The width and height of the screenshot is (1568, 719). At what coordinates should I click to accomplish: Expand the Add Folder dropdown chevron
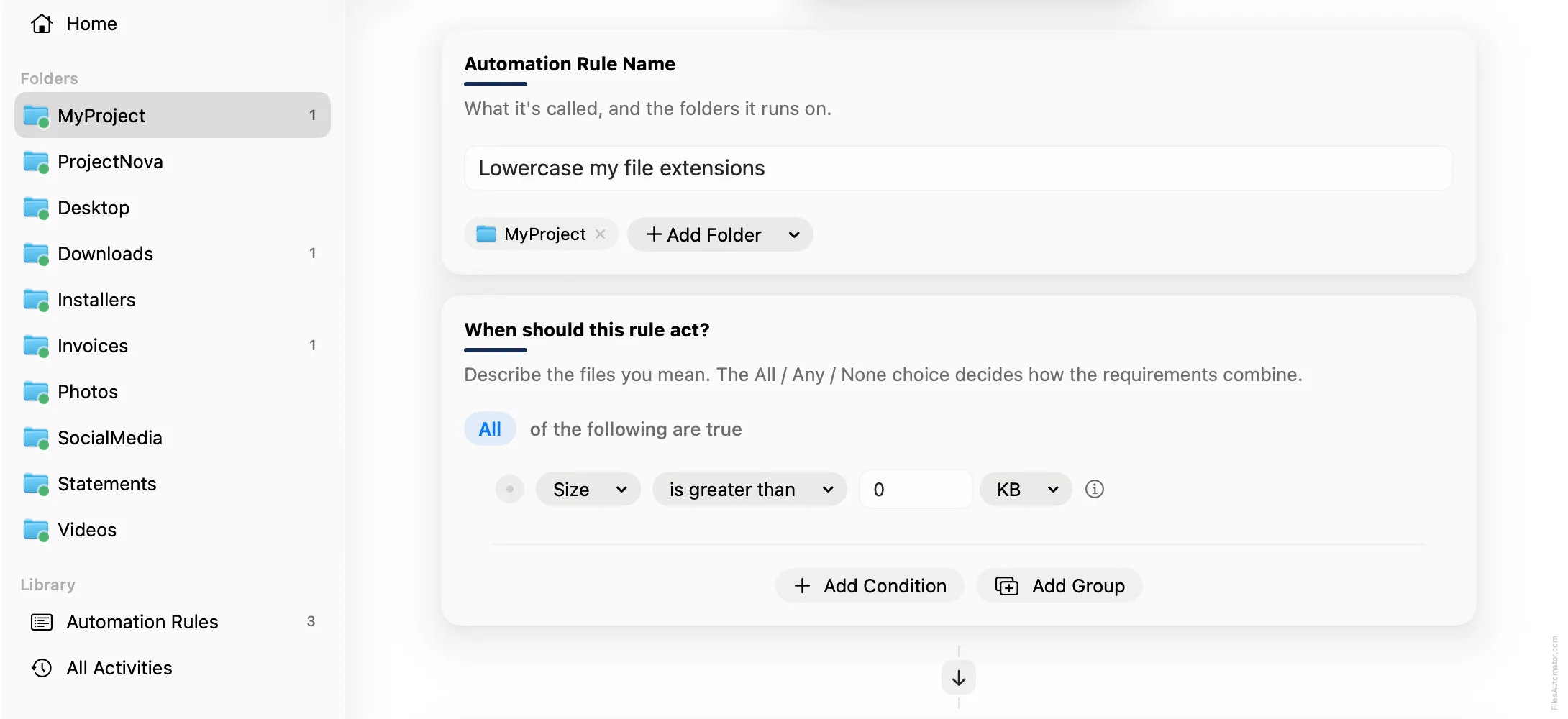click(793, 235)
